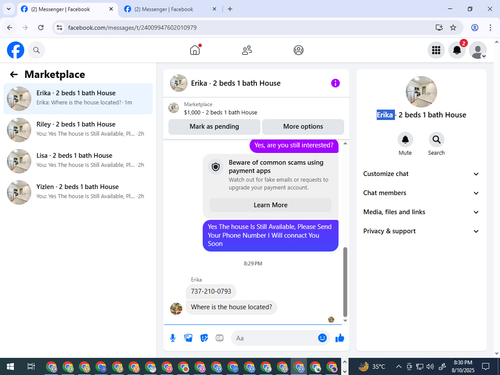Go back using the Marketplace back arrow
500x375 pixels.
[x=14, y=74]
